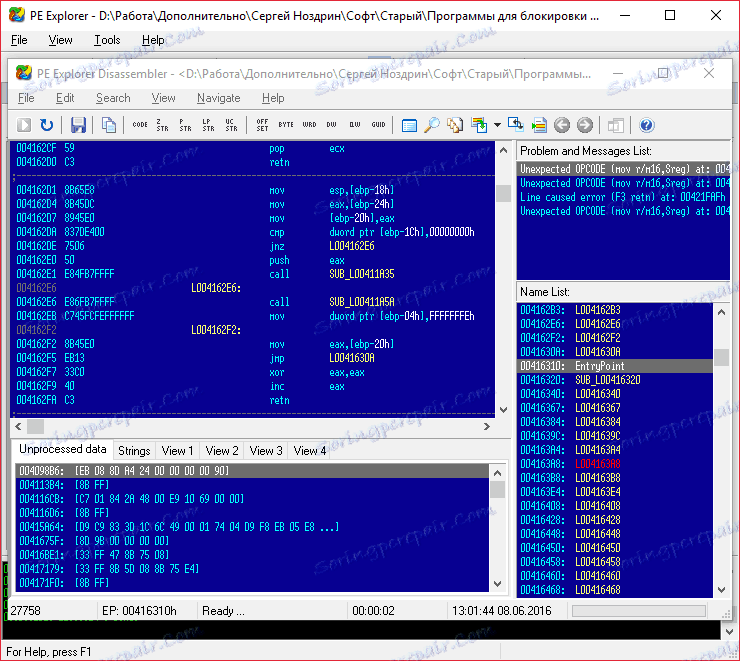The width and height of the screenshot is (740, 661).
Task: Switch to the View 3 tab
Action: [x=266, y=451]
